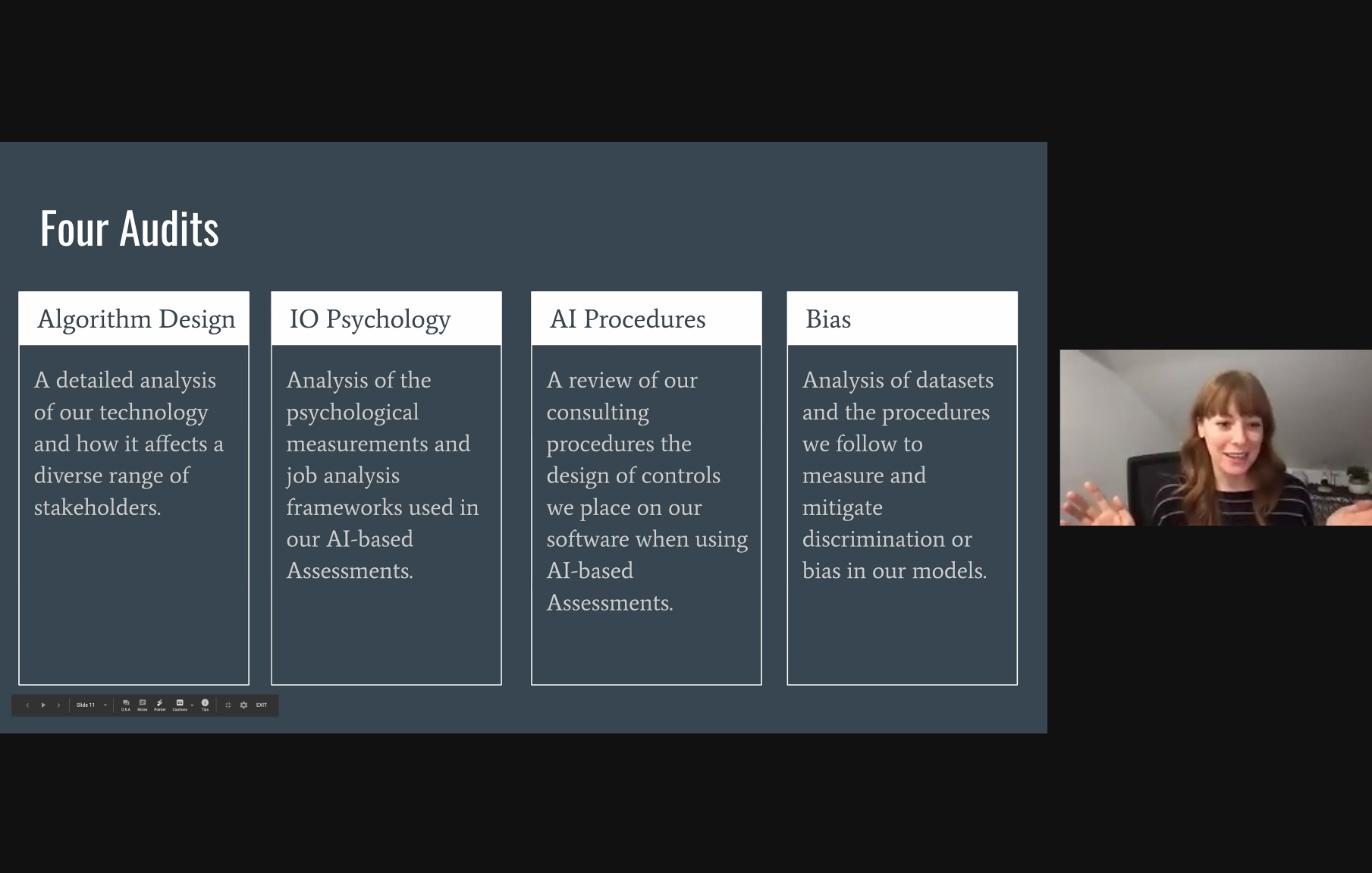
Task: Go to the previous slide
Action: point(27,705)
